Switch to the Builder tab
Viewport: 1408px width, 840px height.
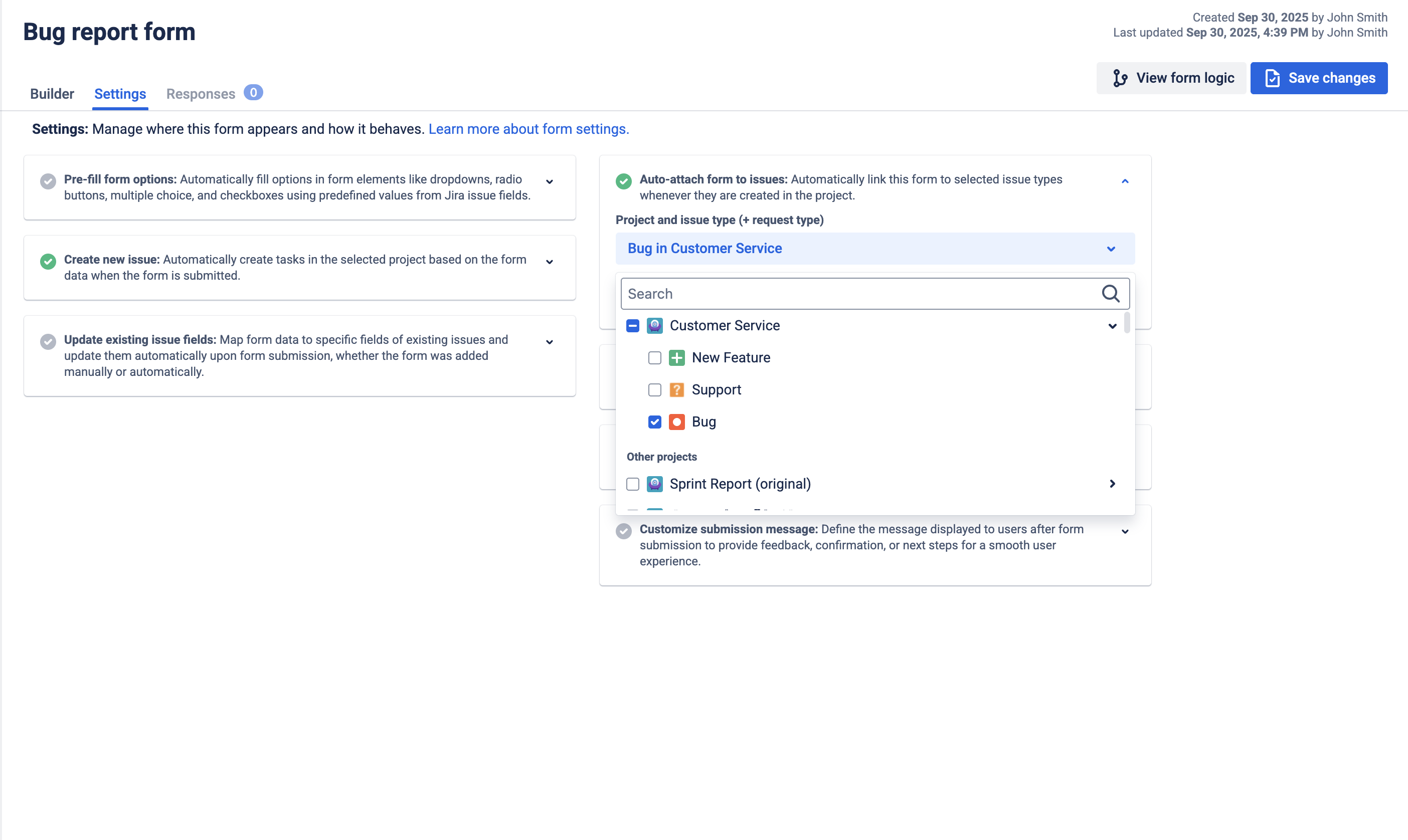52,93
